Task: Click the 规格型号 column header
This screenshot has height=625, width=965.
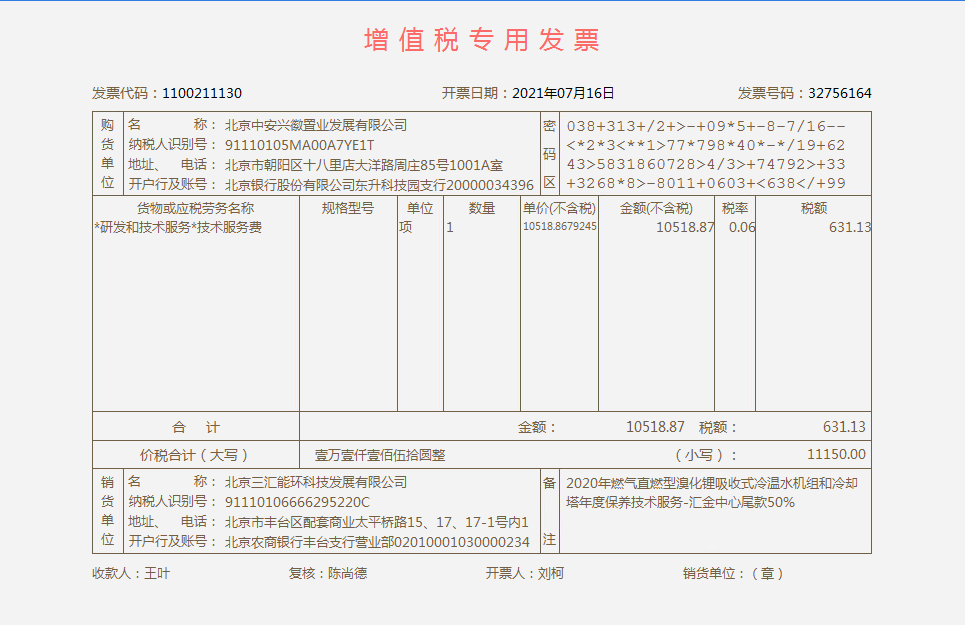Action: click(348, 209)
